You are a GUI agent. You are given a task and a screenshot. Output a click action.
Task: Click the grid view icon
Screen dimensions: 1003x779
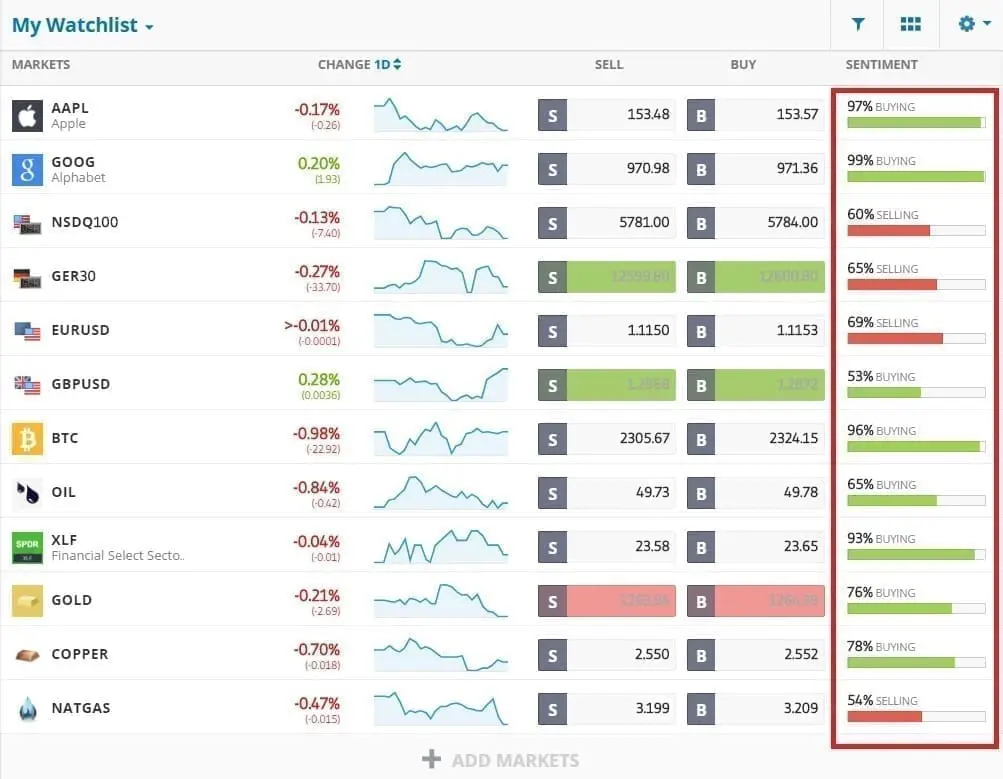click(910, 23)
